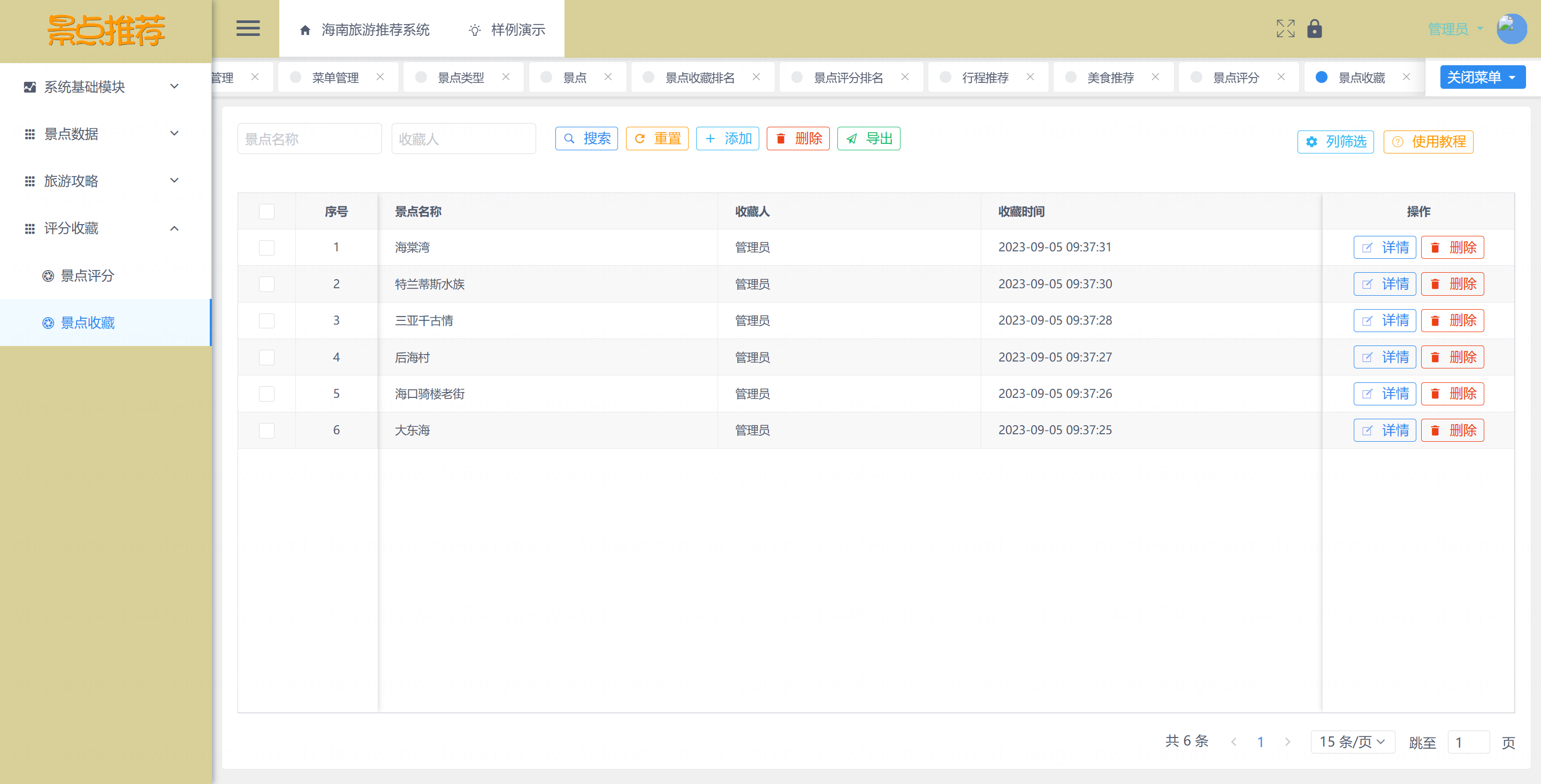Click the lock screen icon
Screen dimensions: 1541x784
coord(1314,28)
